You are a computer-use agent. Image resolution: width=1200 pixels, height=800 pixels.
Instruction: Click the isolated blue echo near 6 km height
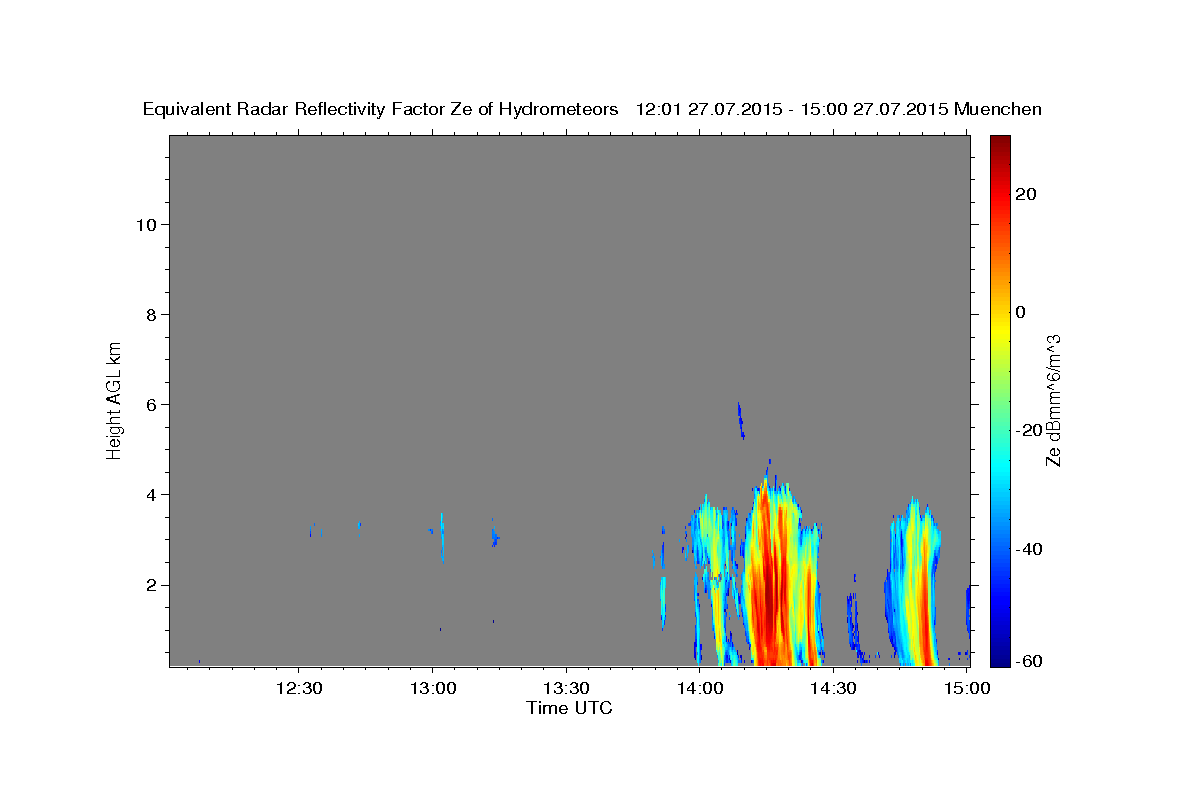tap(741, 420)
